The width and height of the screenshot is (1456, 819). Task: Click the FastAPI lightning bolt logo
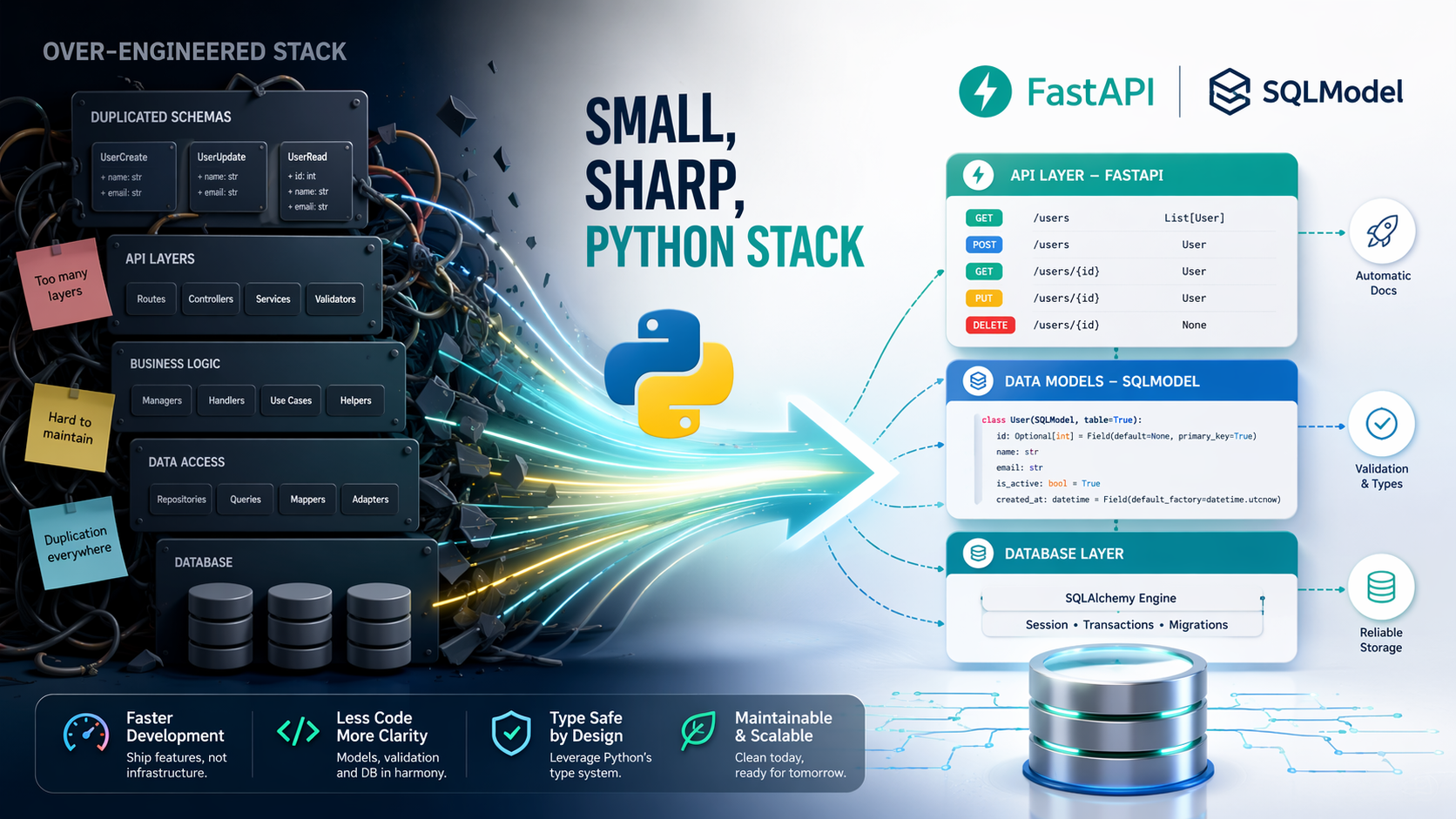[985, 91]
